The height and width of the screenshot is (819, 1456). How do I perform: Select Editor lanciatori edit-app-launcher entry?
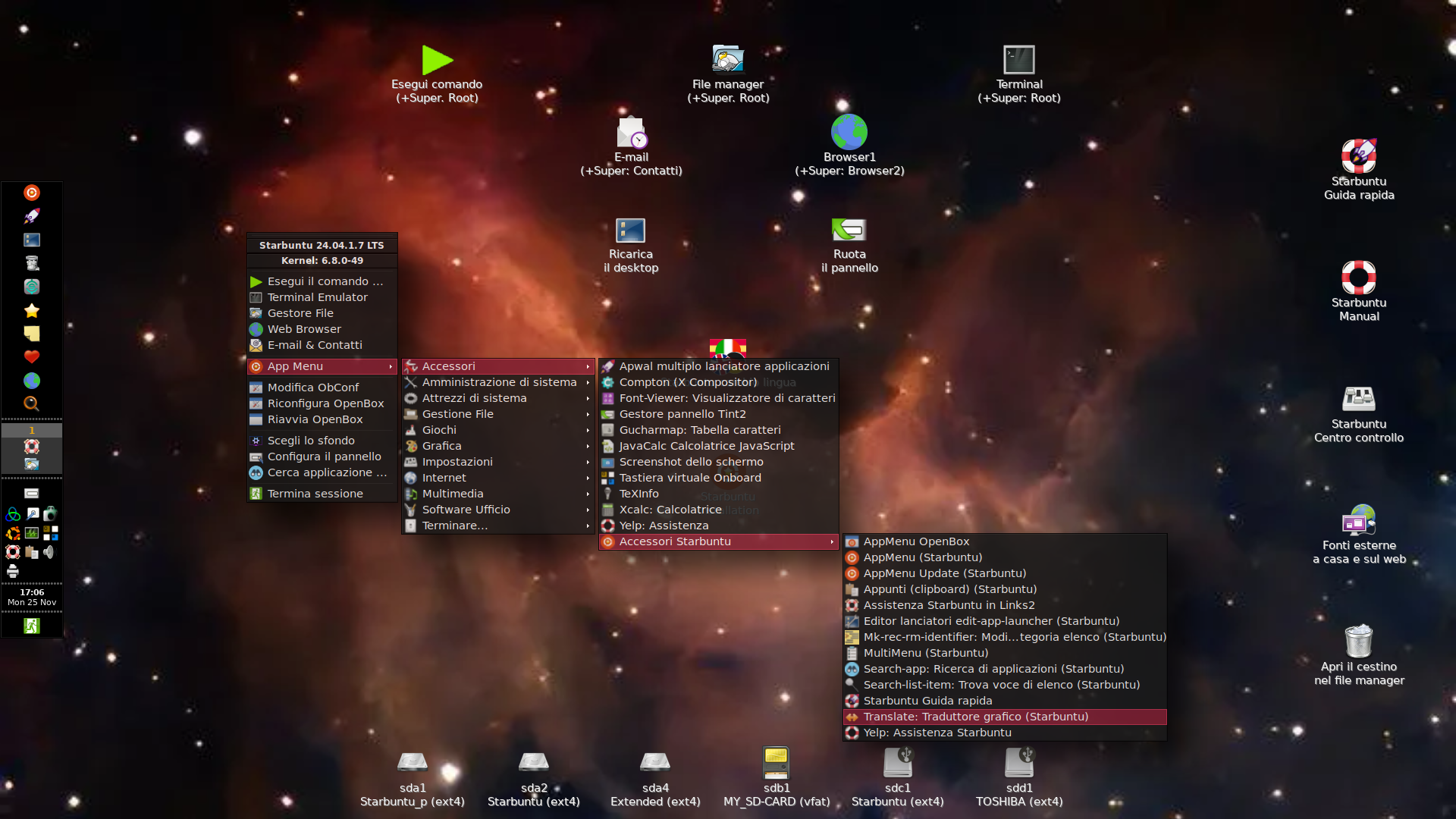pyautogui.click(x=1005, y=621)
